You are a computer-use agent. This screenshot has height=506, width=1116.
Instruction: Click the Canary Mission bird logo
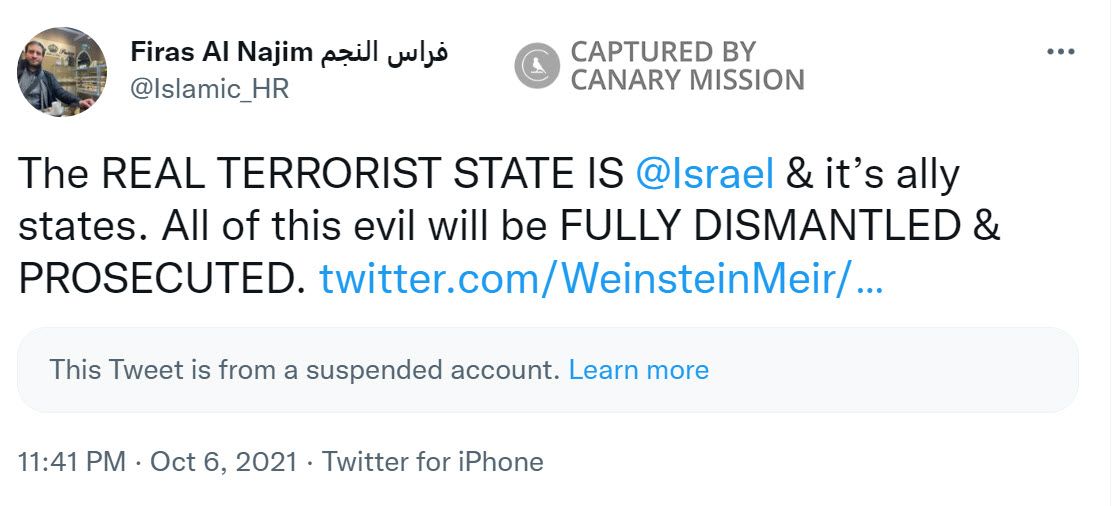tap(538, 66)
